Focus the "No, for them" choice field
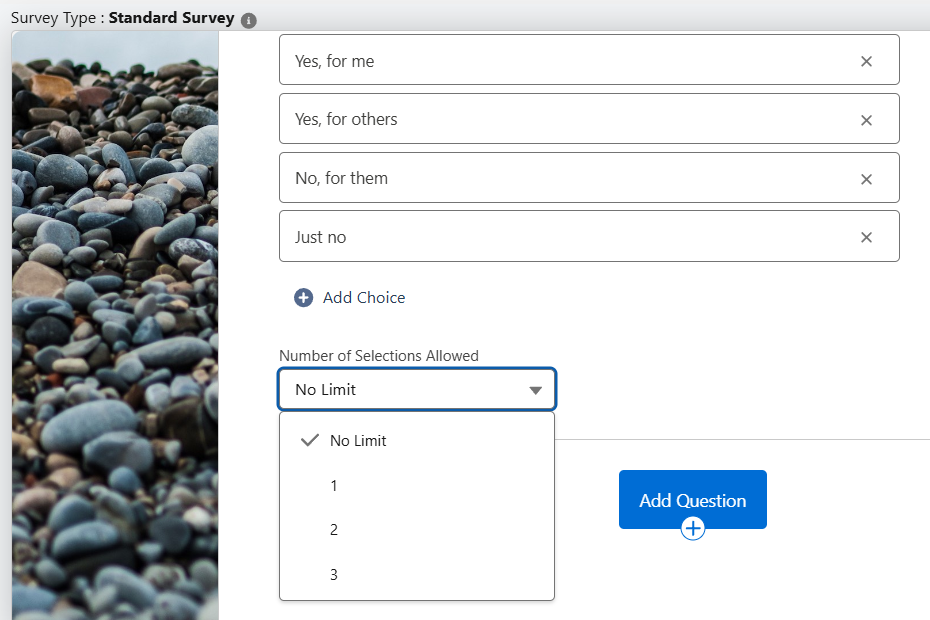The image size is (930, 620). 560,179
